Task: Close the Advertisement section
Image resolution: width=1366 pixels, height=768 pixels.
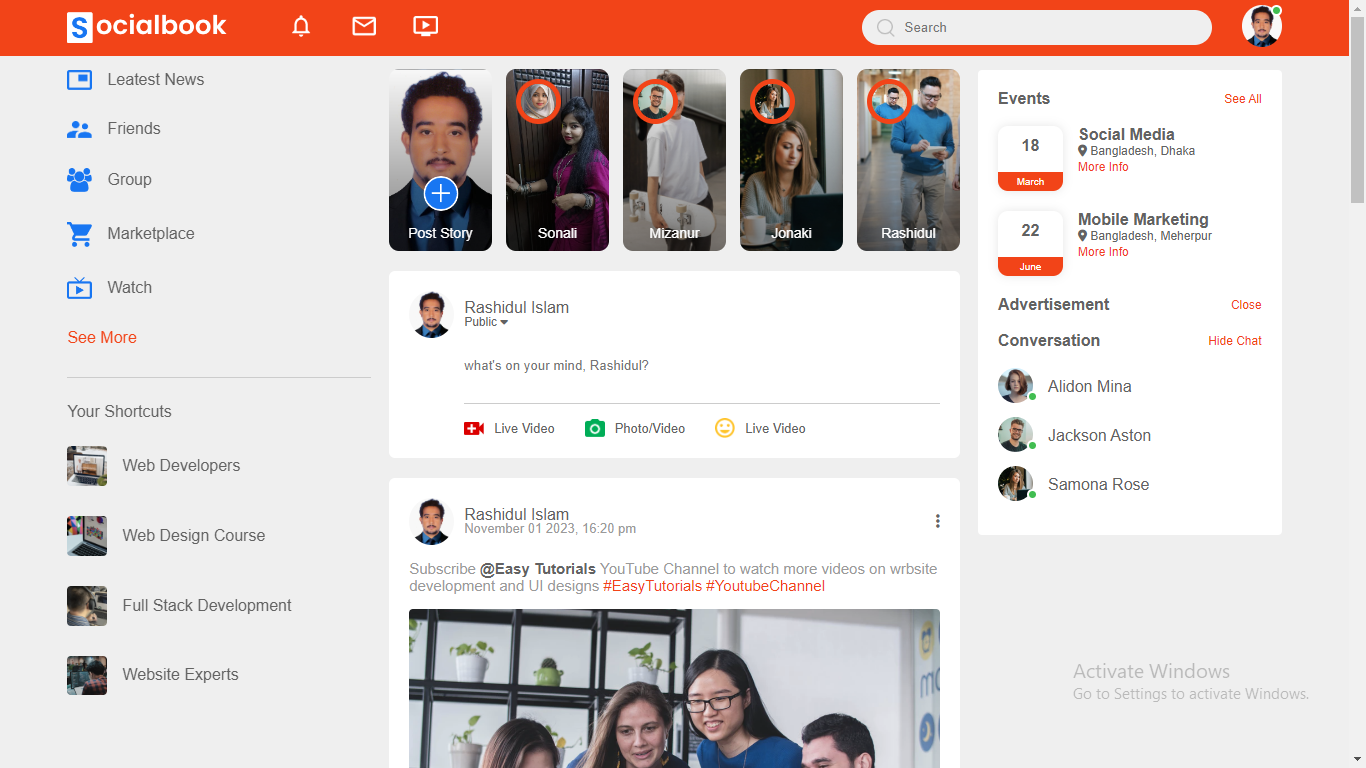Action: click(x=1246, y=305)
